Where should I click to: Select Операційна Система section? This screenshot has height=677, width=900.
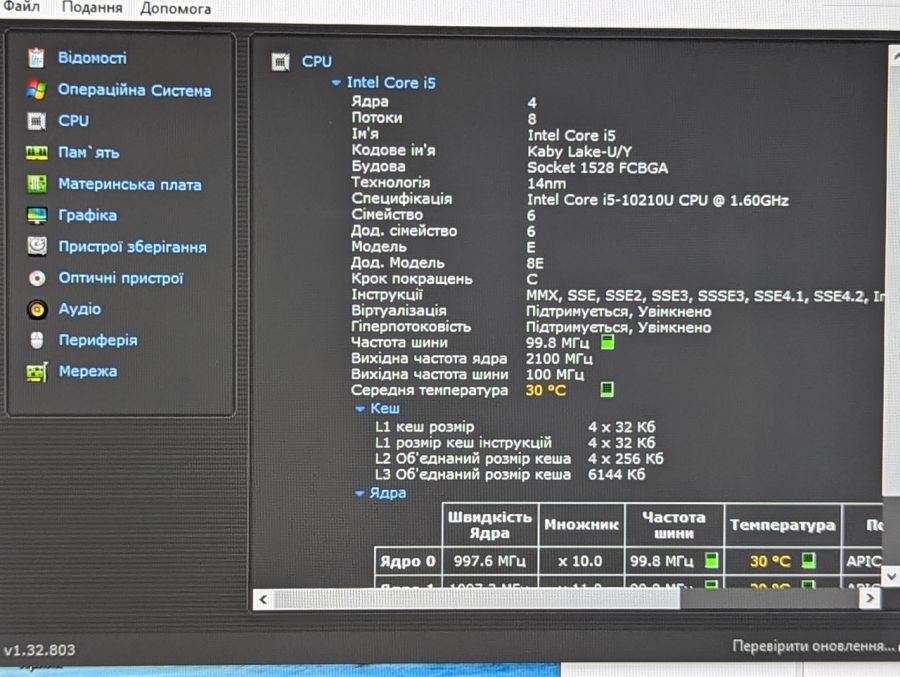click(134, 90)
